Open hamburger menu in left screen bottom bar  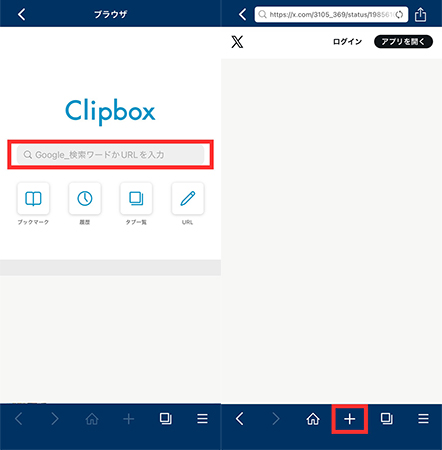point(202,419)
